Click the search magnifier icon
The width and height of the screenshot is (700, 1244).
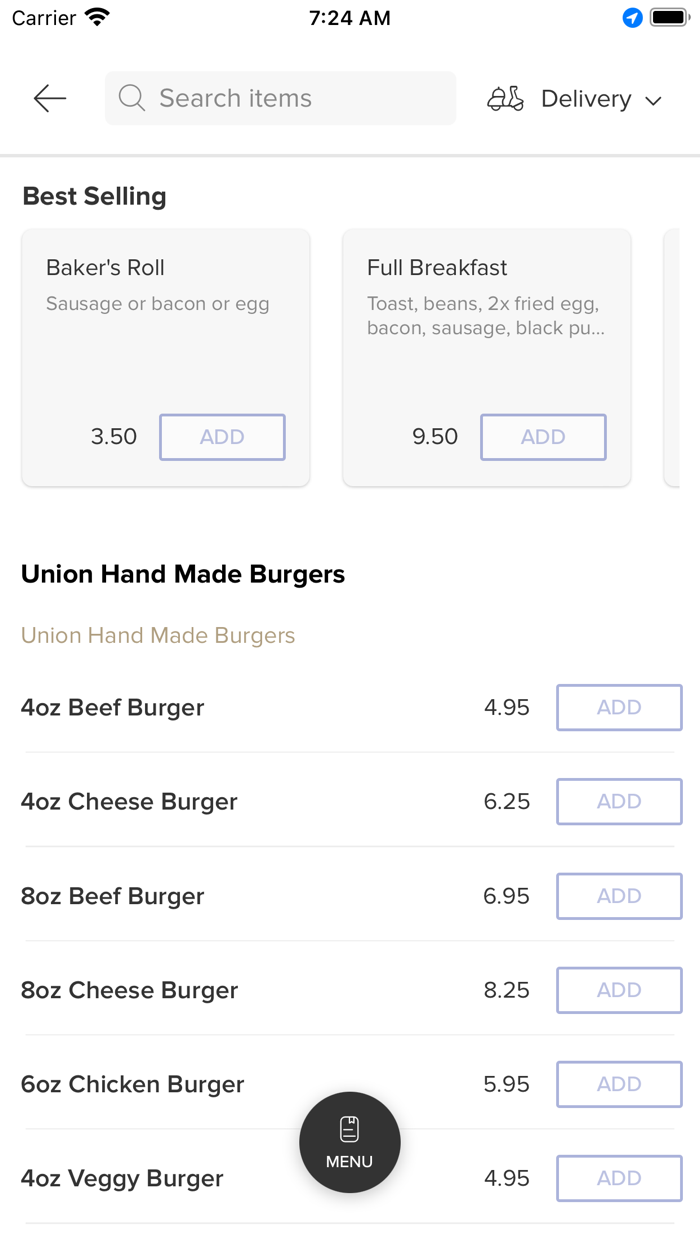click(x=131, y=98)
